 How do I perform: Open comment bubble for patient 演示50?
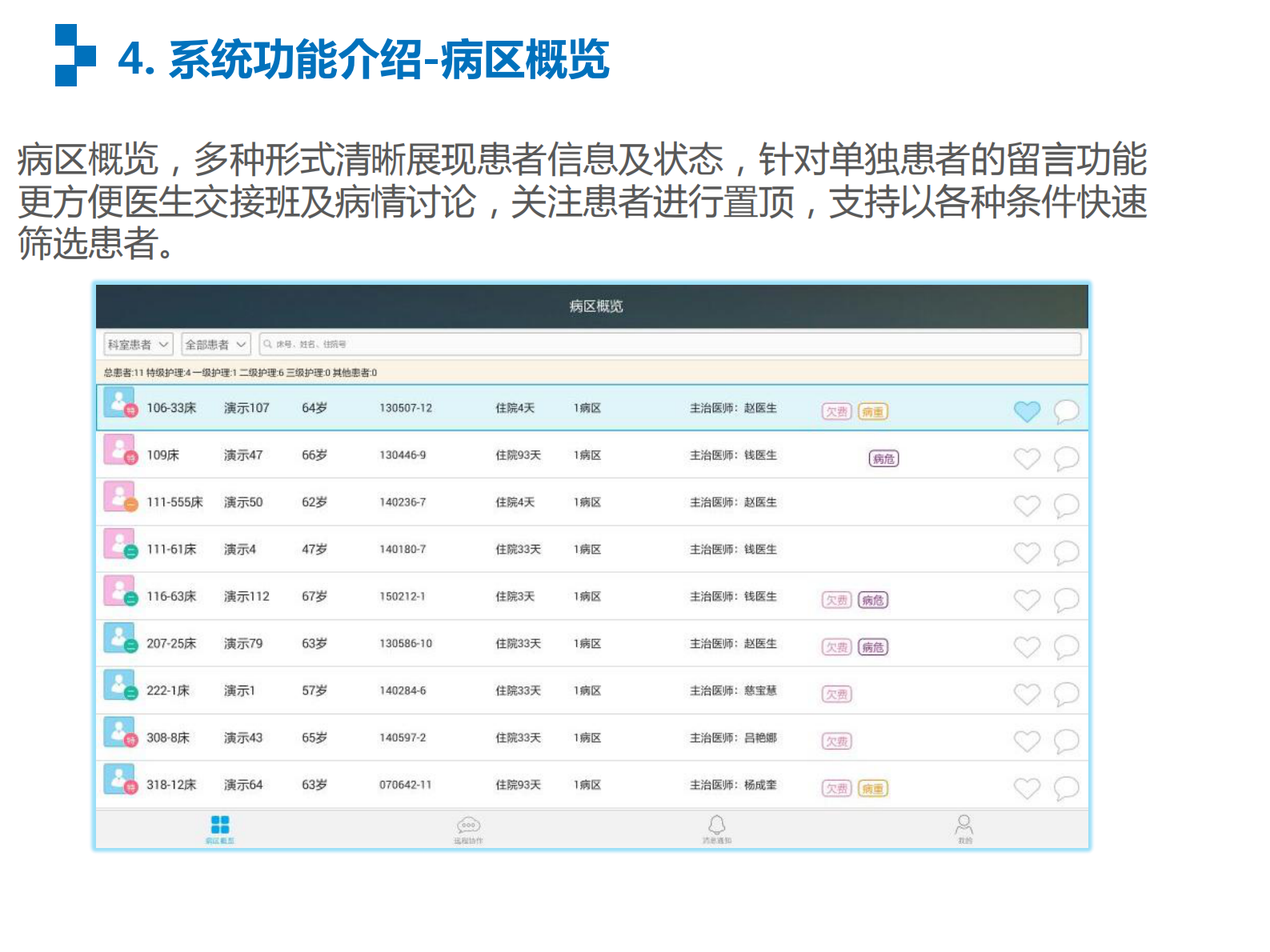click(1066, 506)
